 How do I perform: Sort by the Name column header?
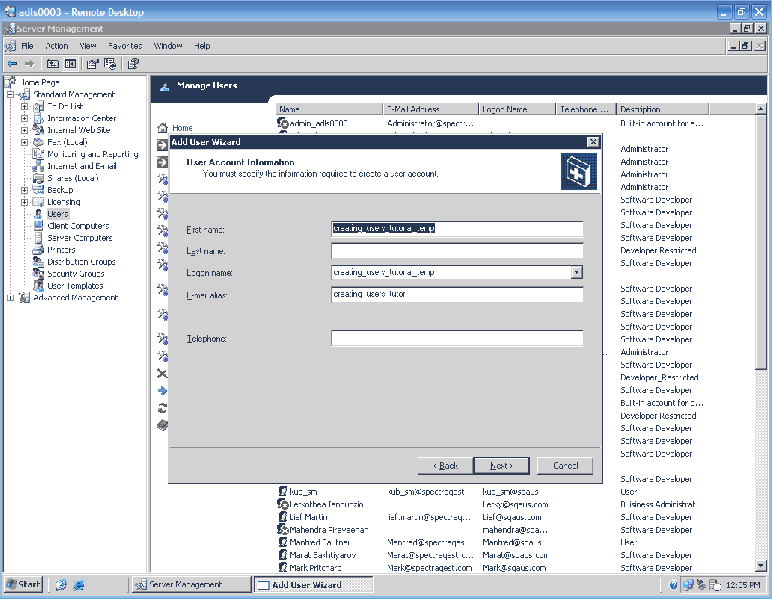point(329,109)
